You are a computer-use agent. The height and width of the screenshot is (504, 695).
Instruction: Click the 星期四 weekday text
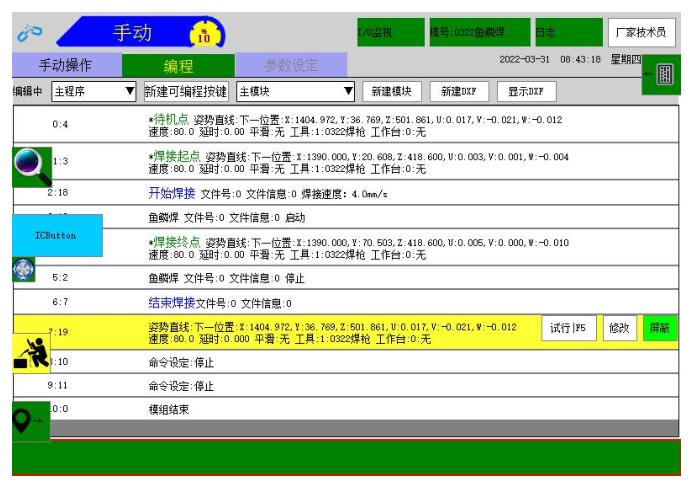point(625,59)
